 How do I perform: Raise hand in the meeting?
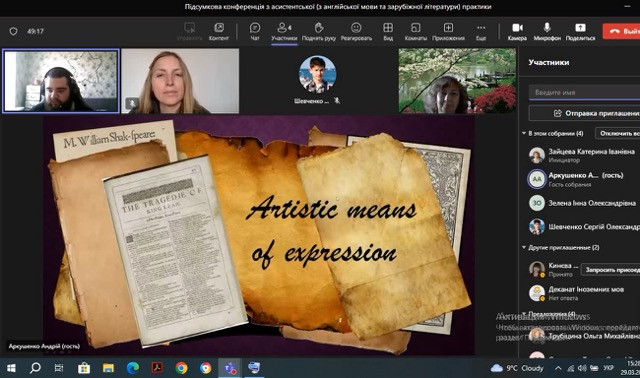[319, 31]
